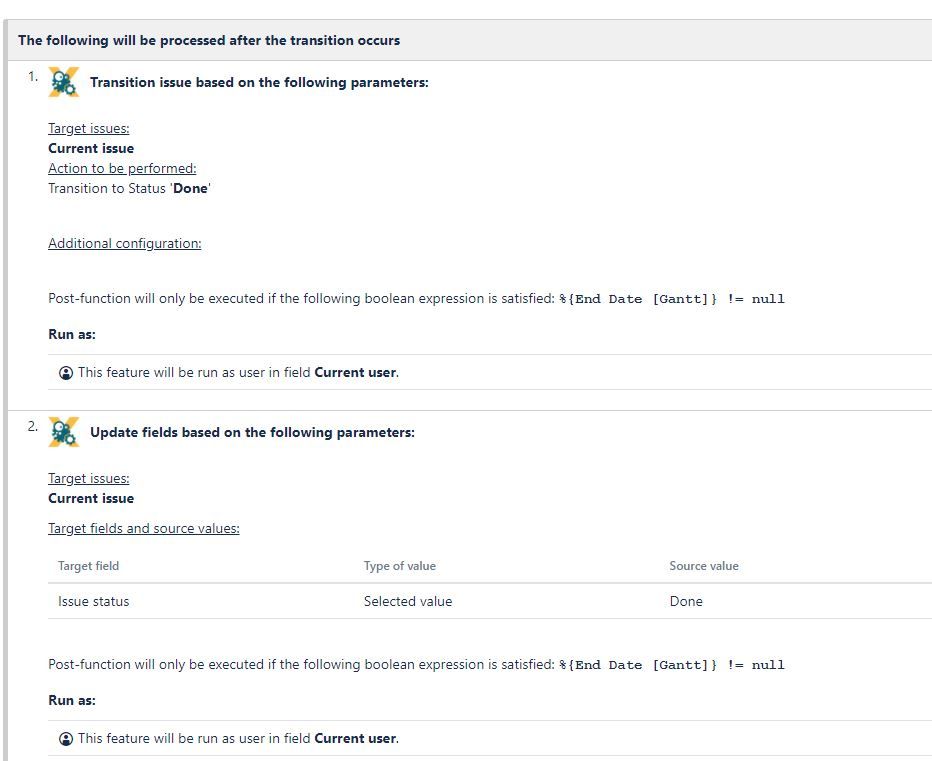Click 'Transition to Status Done' text
Screen dimensions: 932x761
tap(130, 188)
